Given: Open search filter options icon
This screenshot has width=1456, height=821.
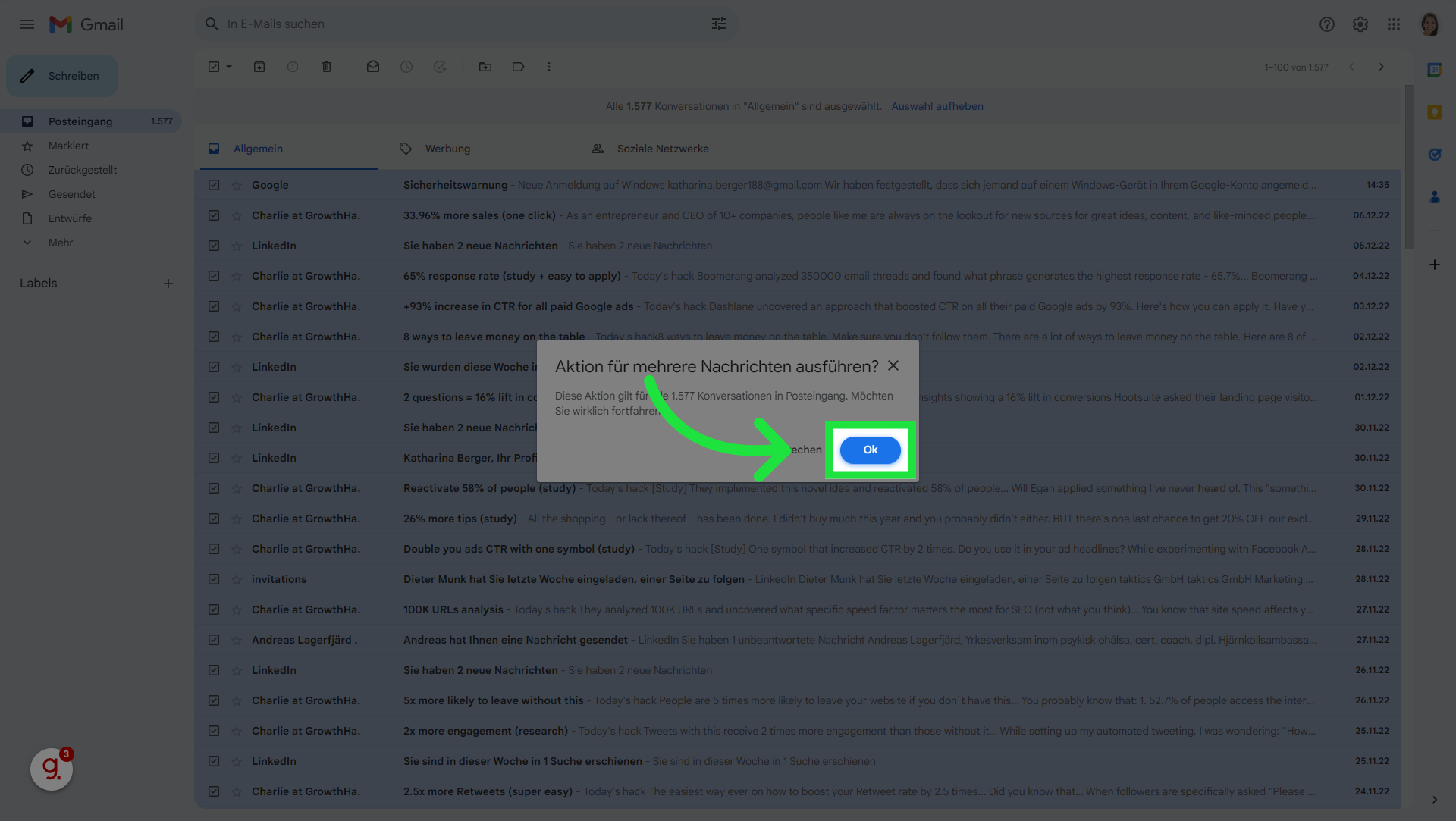Looking at the screenshot, I should tap(718, 24).
